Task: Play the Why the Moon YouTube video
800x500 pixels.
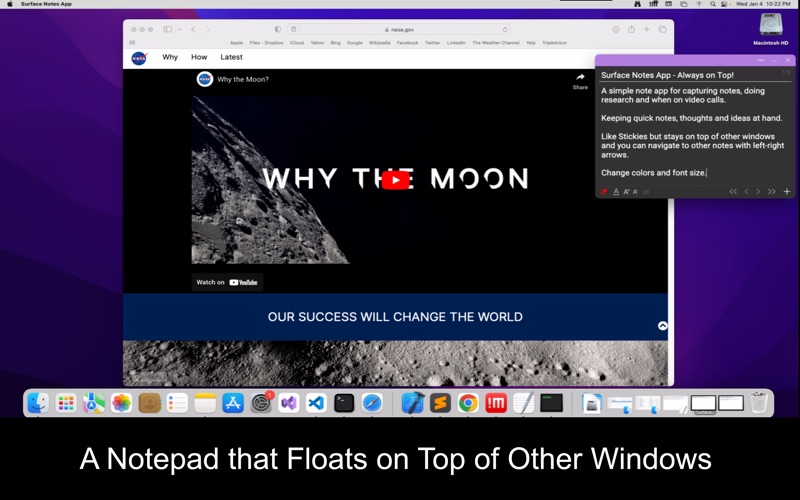Action: tap(395, 180)
